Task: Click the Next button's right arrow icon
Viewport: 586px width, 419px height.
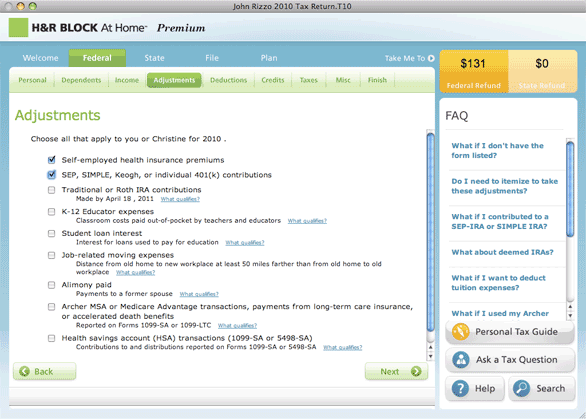Action: coord(416,371)
